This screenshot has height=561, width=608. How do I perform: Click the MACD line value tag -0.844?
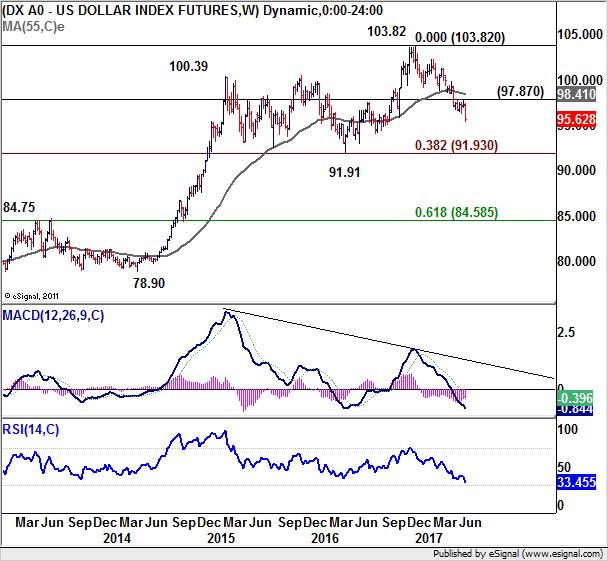coord(575,409)
